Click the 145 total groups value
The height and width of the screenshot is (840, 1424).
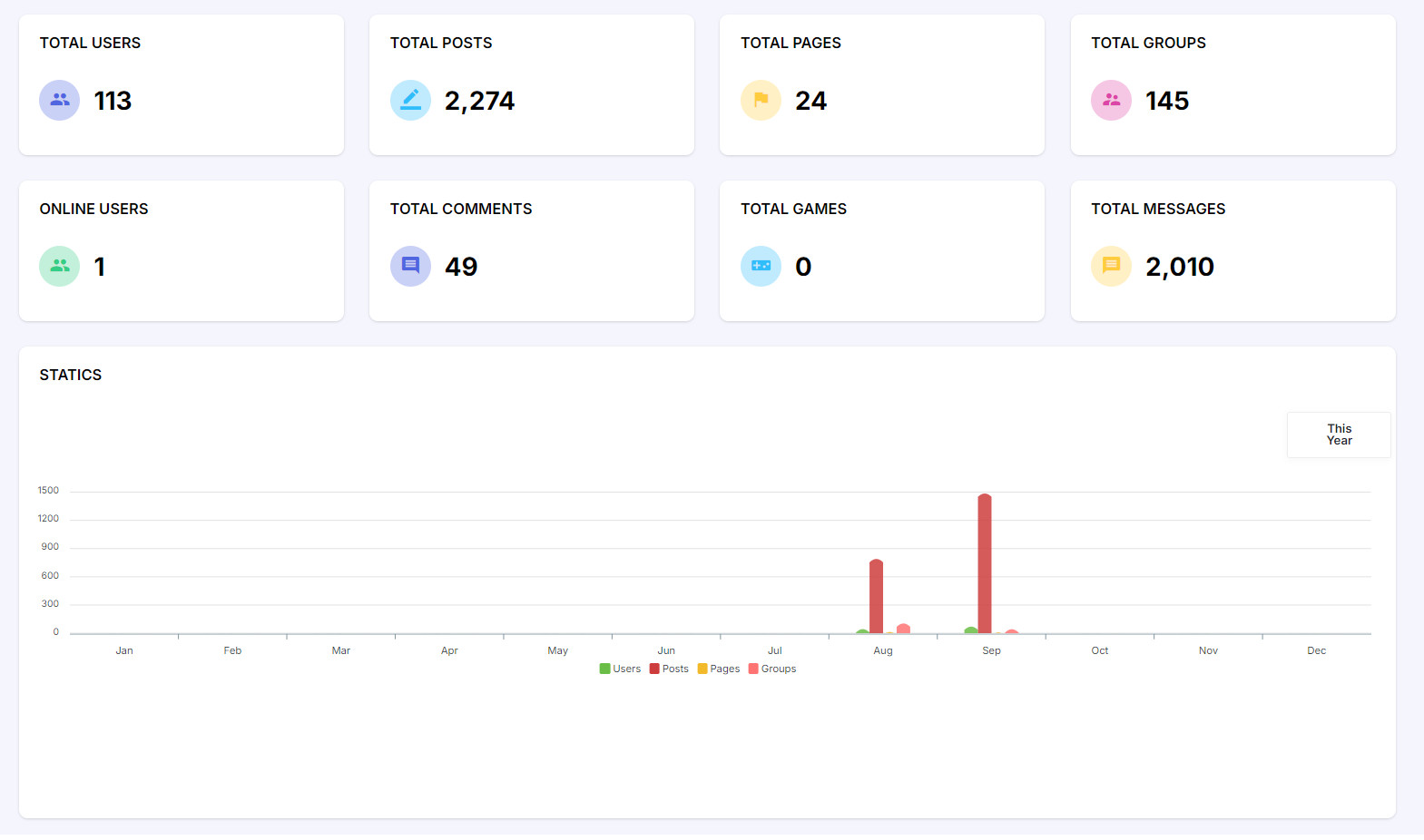[x=1167, y=101]
